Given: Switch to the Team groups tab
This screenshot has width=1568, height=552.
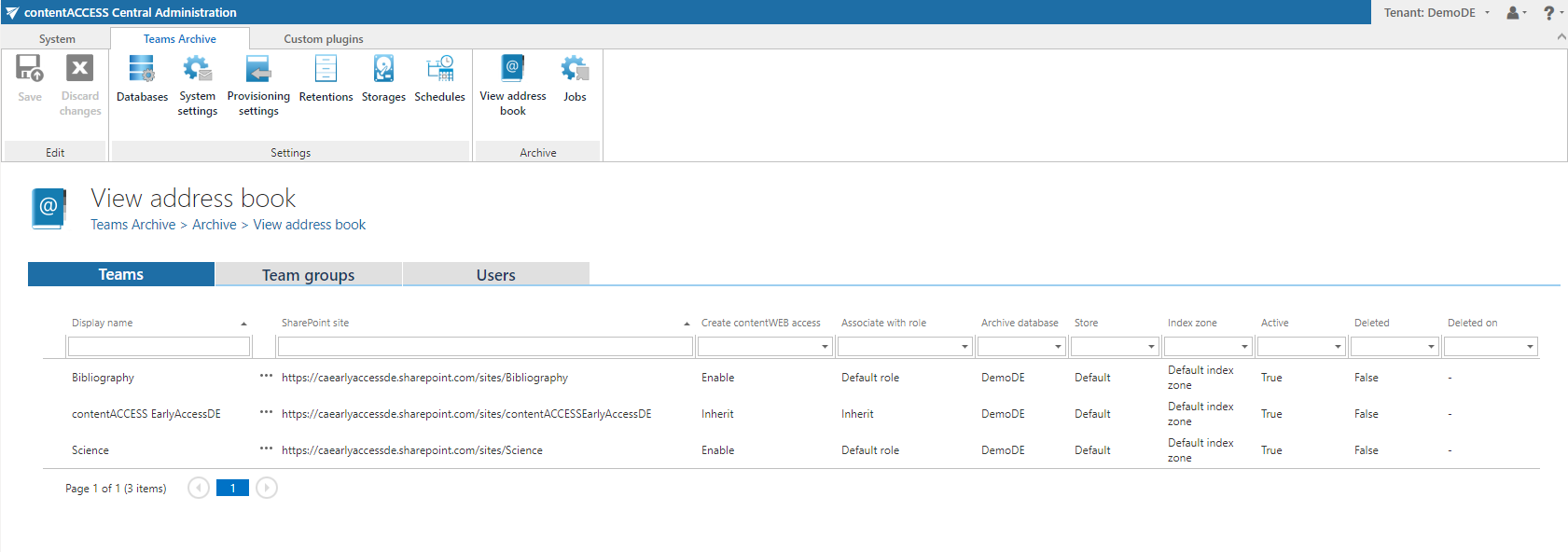Looking at the screenshot, I should [x=308, y=275].
